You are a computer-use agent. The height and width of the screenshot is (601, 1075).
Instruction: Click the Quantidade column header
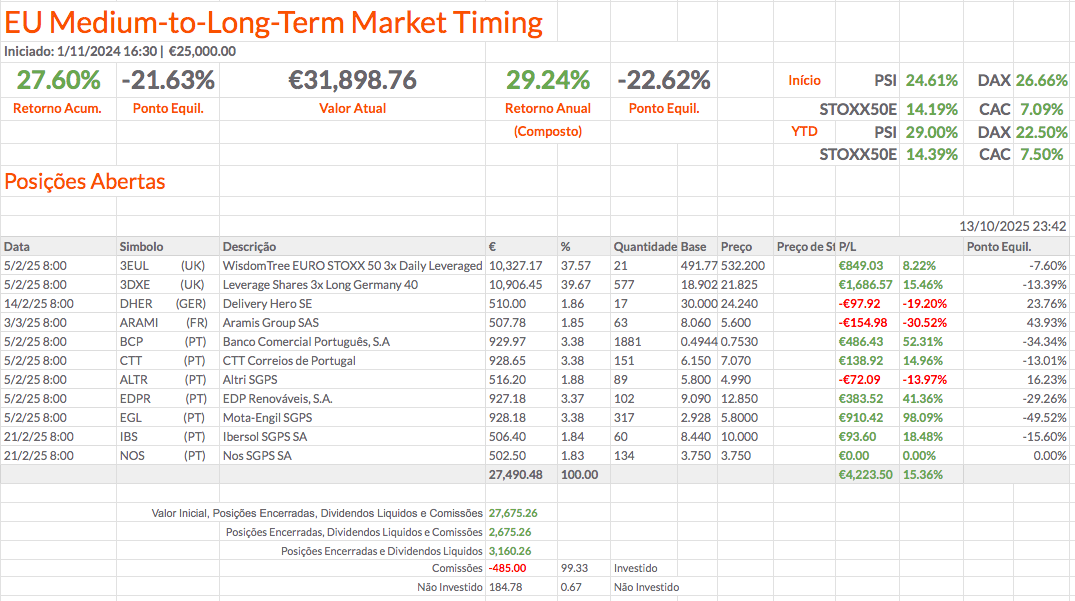click(644, 246)
